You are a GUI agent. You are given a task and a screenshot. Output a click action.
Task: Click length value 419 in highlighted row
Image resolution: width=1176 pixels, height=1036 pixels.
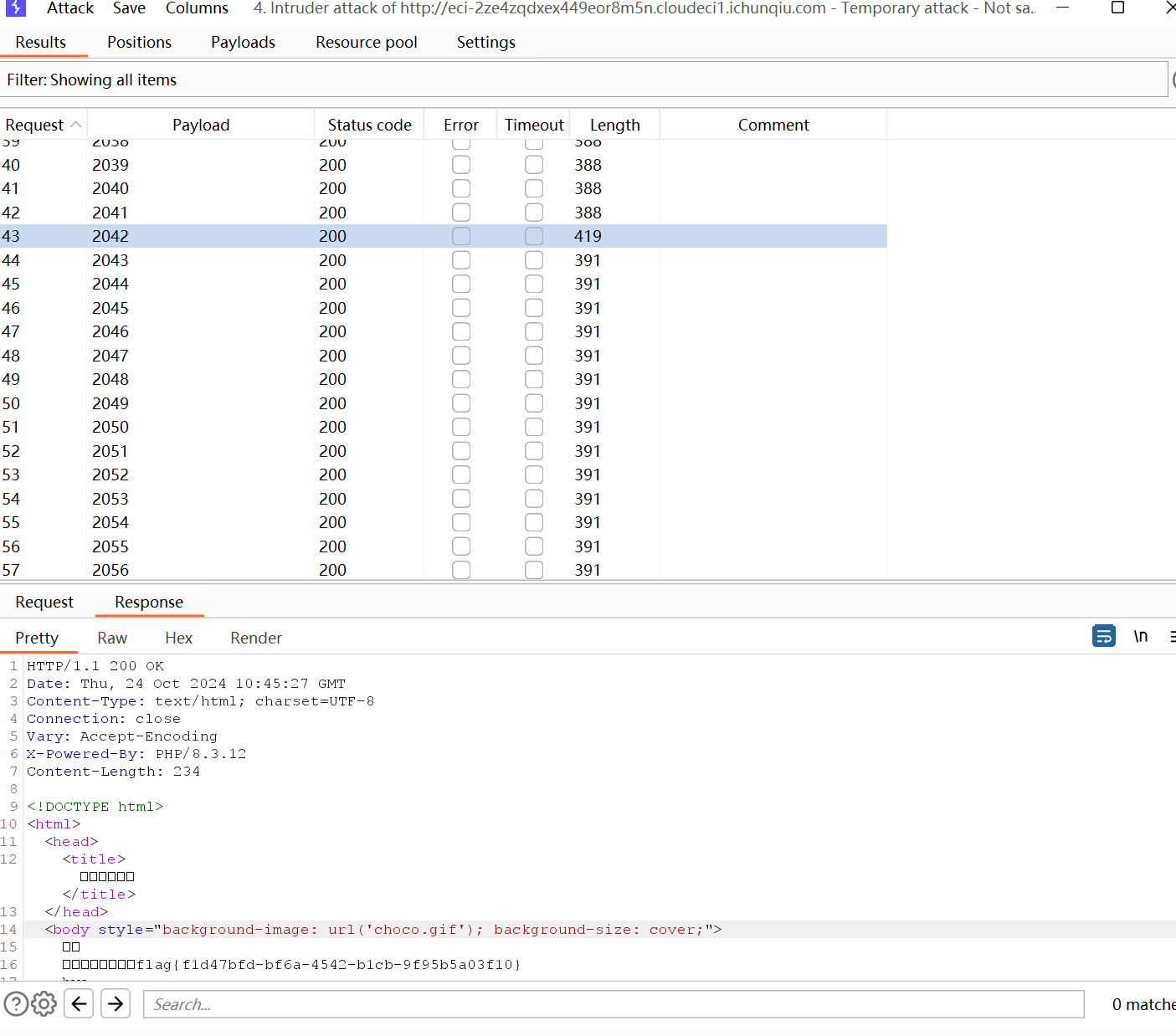[588, 236]
